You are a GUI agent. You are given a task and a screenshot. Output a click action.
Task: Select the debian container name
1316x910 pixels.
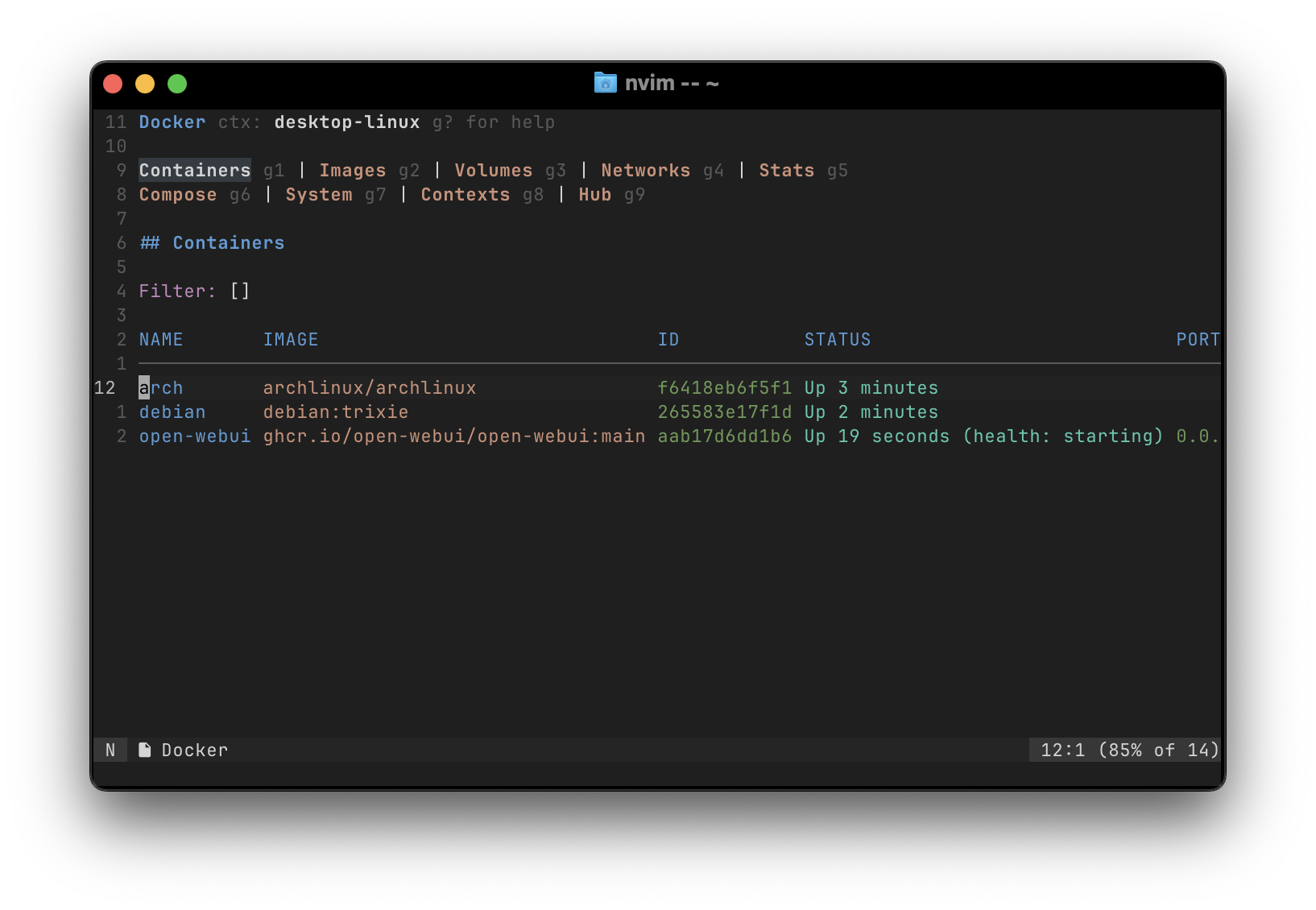[172, 412]
